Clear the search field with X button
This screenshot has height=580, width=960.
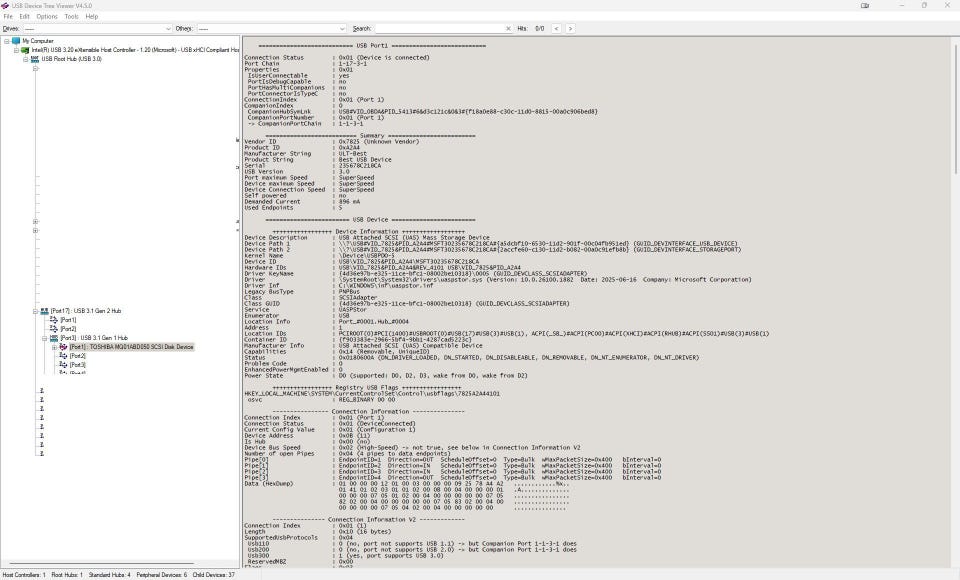(x=508, y=29)
